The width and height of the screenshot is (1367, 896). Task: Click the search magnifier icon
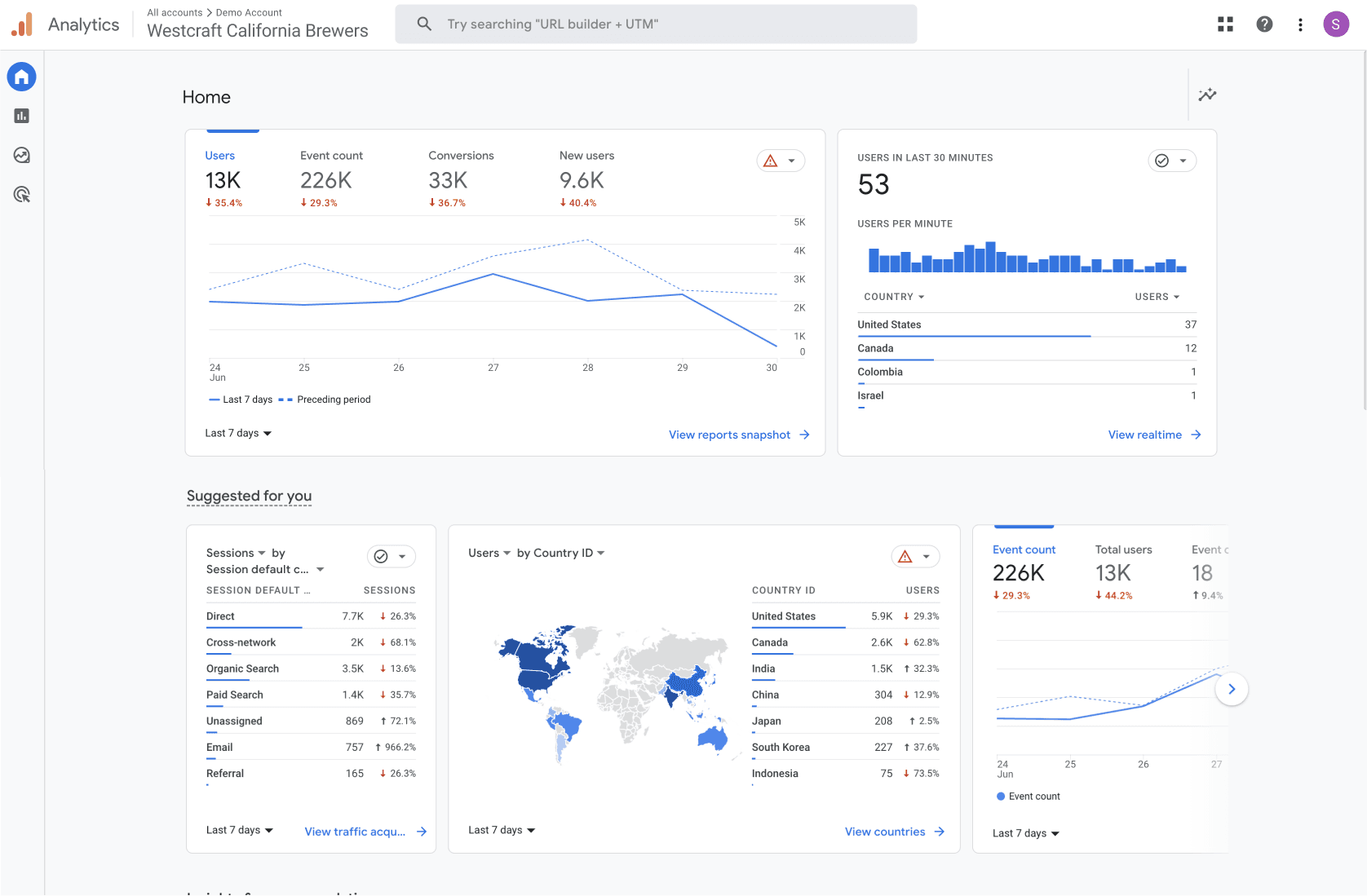pos(424,24)
